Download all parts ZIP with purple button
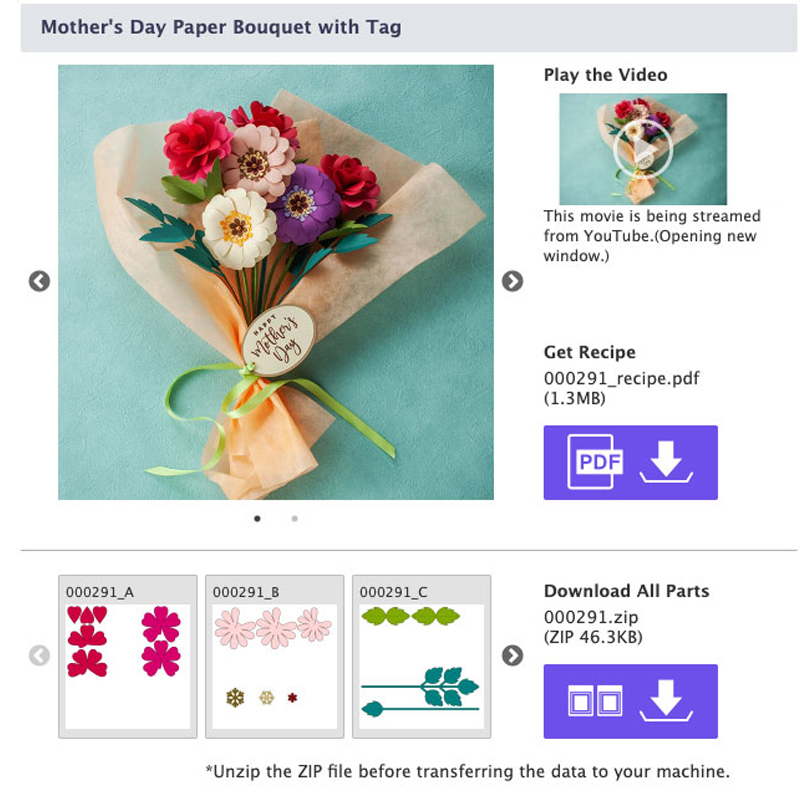Screen dimensions: 800x800 click(x=631, y=701)
